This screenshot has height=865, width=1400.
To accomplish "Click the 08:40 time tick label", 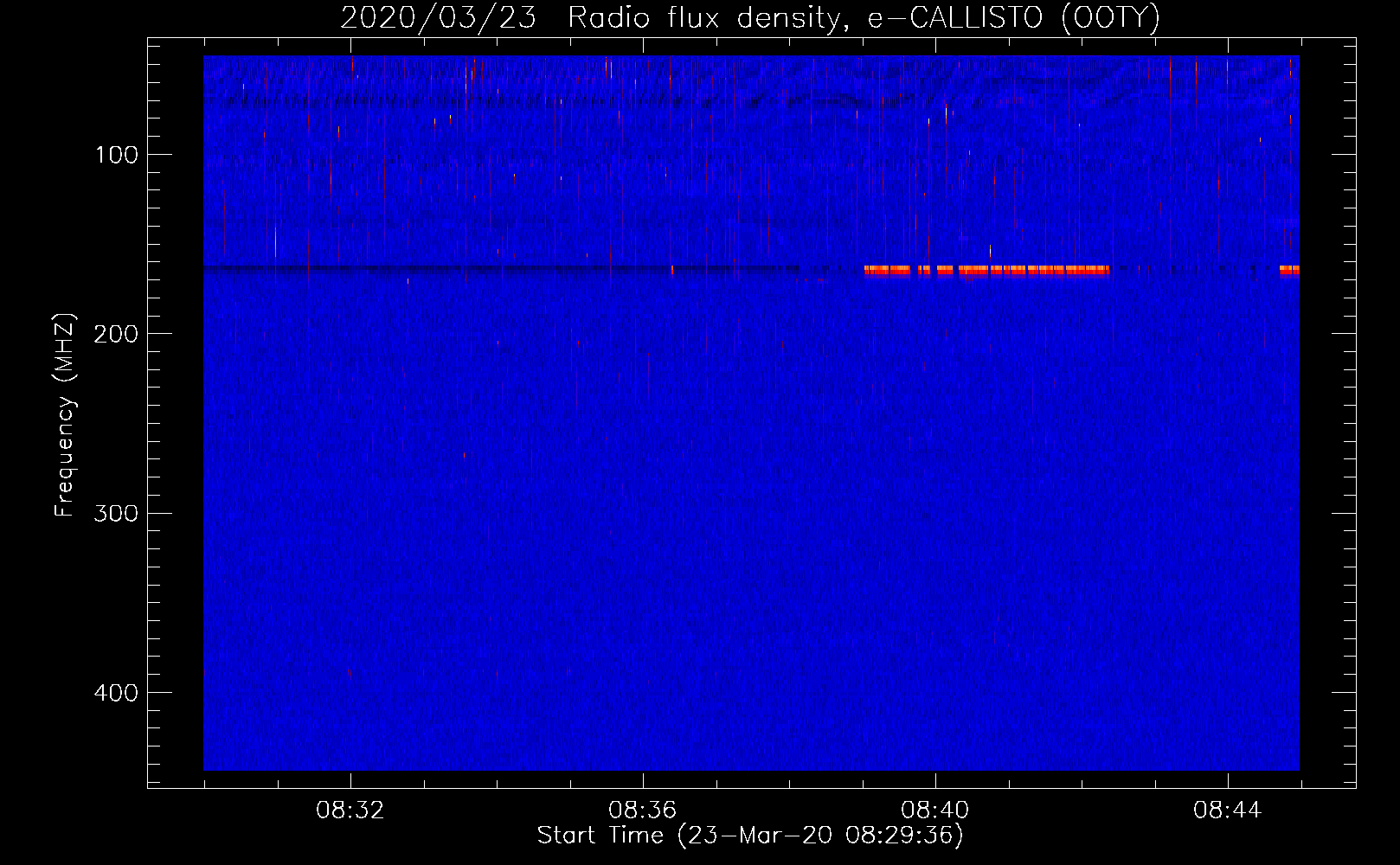I will (x=934, y=811).
